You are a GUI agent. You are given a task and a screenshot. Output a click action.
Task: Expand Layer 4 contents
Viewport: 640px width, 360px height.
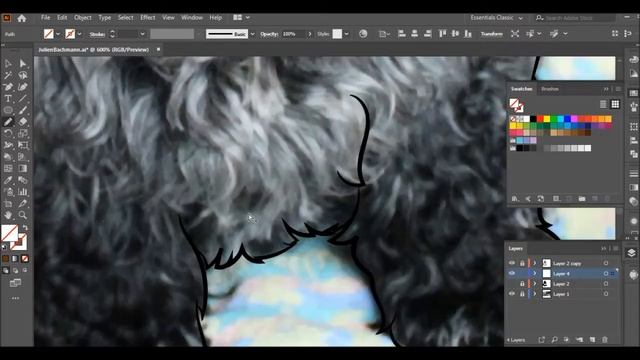click(535, 273)
